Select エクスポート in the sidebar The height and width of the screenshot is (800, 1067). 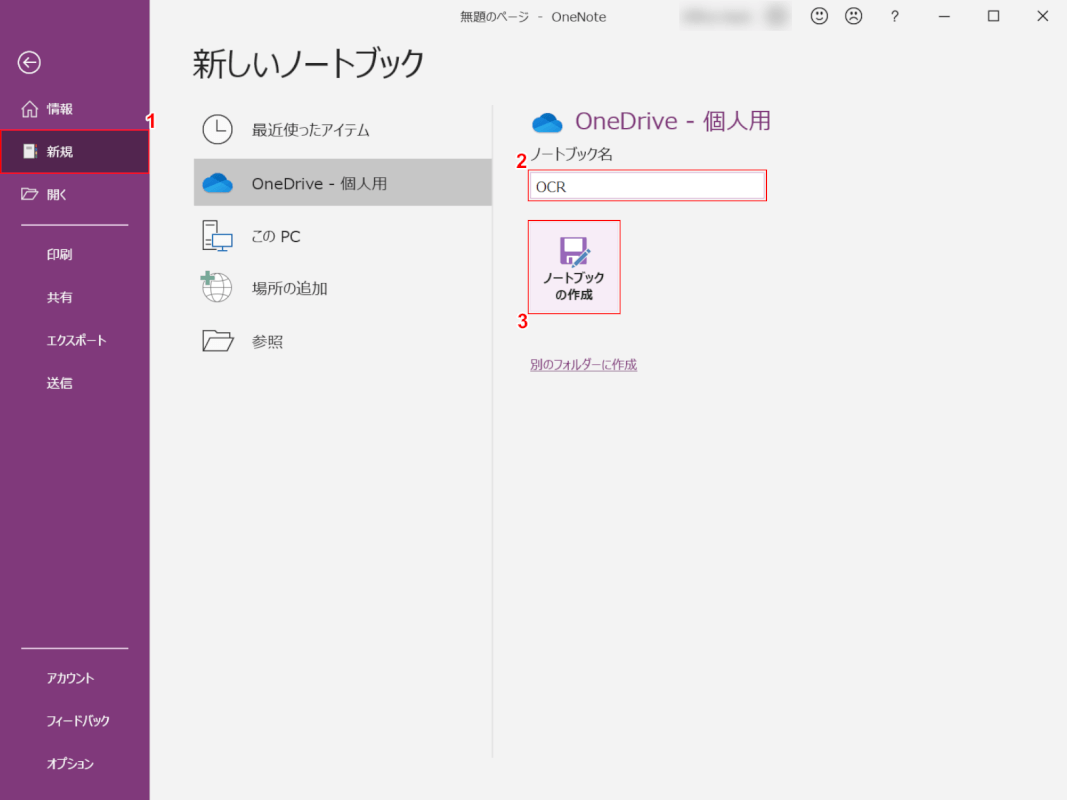tap(76, 340)
